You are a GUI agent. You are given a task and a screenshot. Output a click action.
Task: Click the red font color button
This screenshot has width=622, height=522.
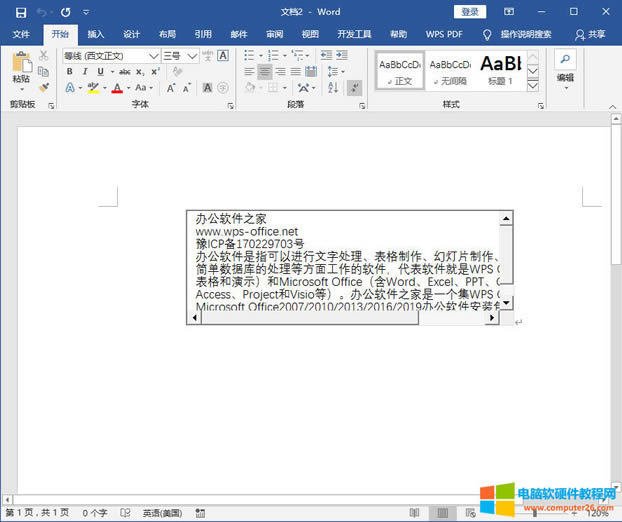(x=116, y=88)
